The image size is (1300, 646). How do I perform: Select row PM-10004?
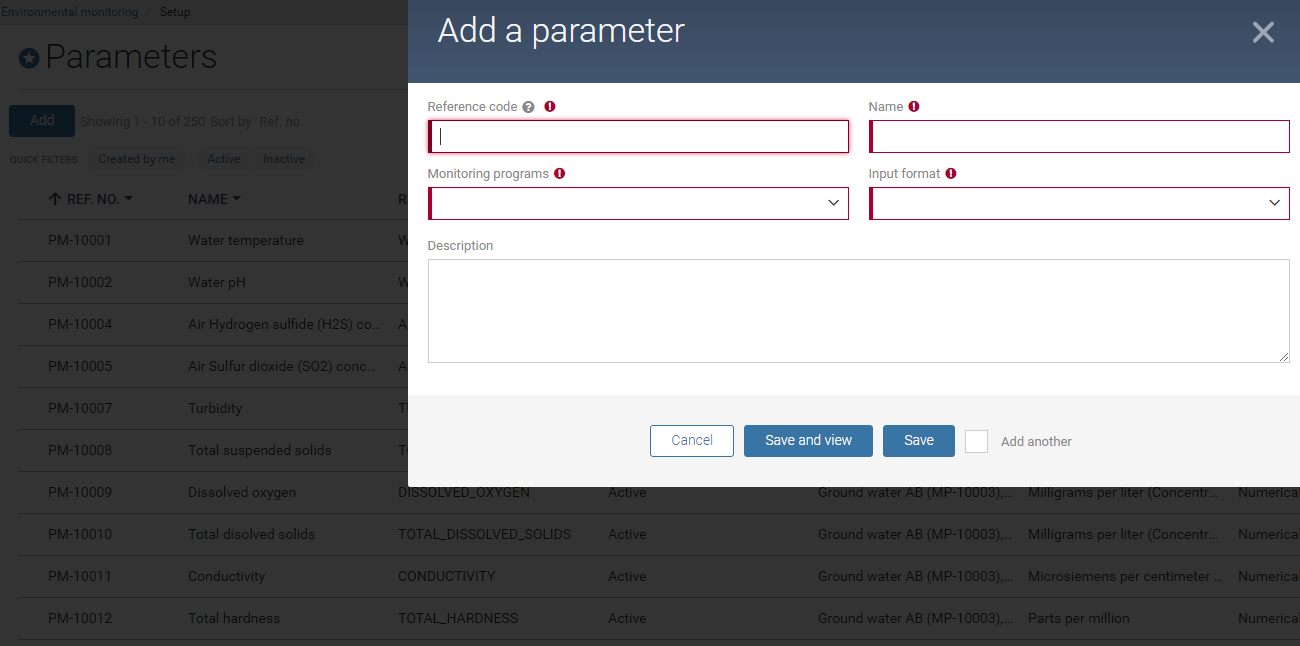pos(80,325)
